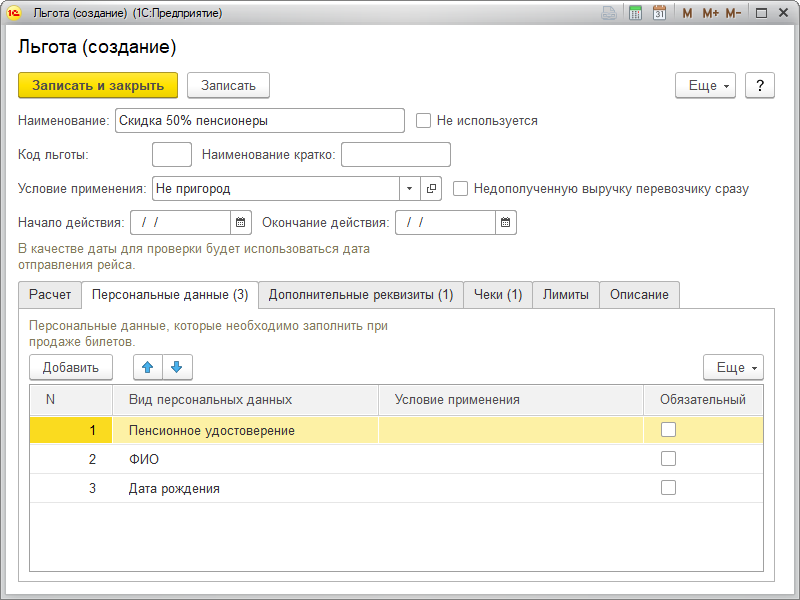Click the Код льготы input field
This screenshot has width=800, height=600.
pyautogui.click(x=171, y=155)
